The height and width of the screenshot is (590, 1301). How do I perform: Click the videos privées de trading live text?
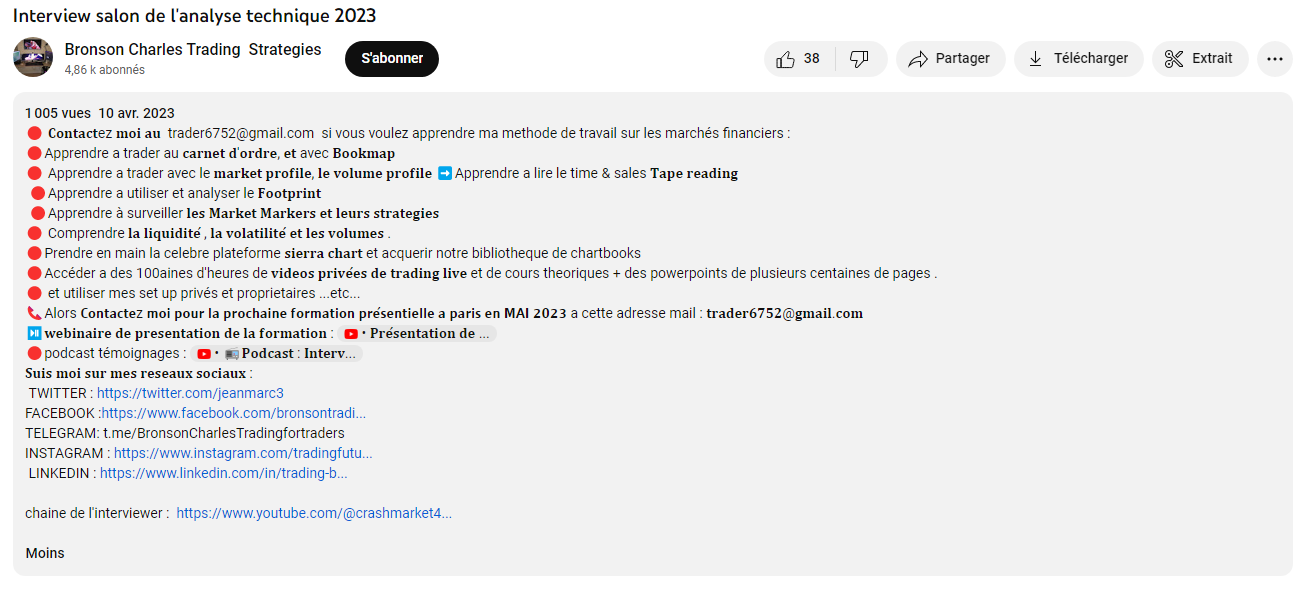[x=369, y=273]
